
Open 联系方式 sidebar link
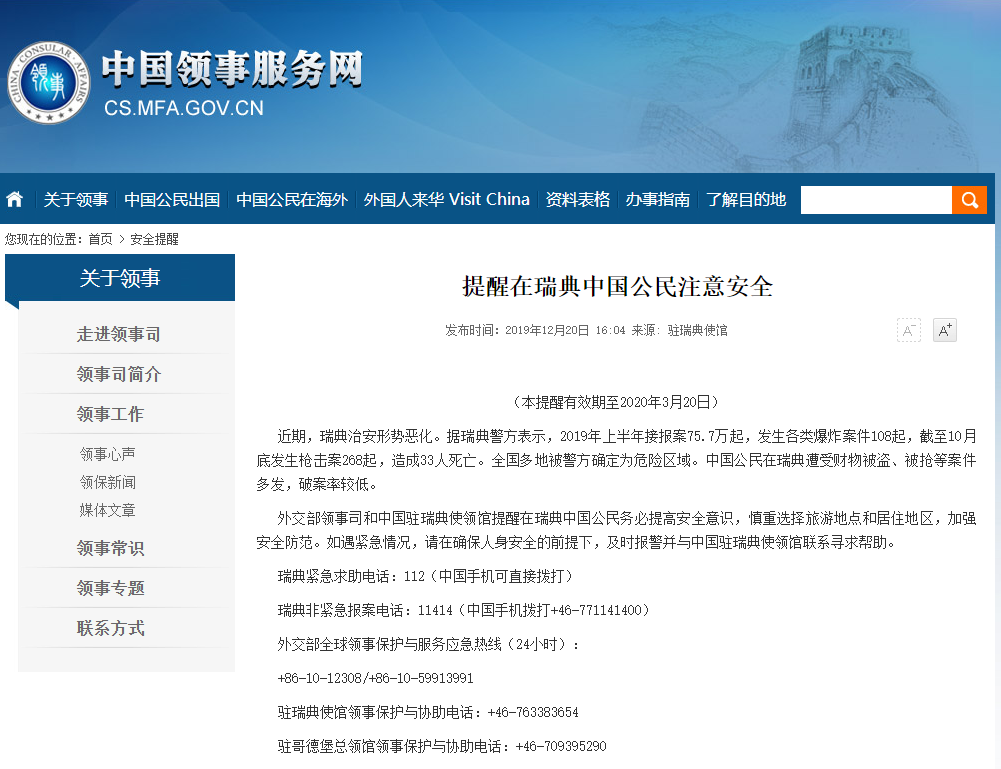pyautogui.click(x=110, y=628)
